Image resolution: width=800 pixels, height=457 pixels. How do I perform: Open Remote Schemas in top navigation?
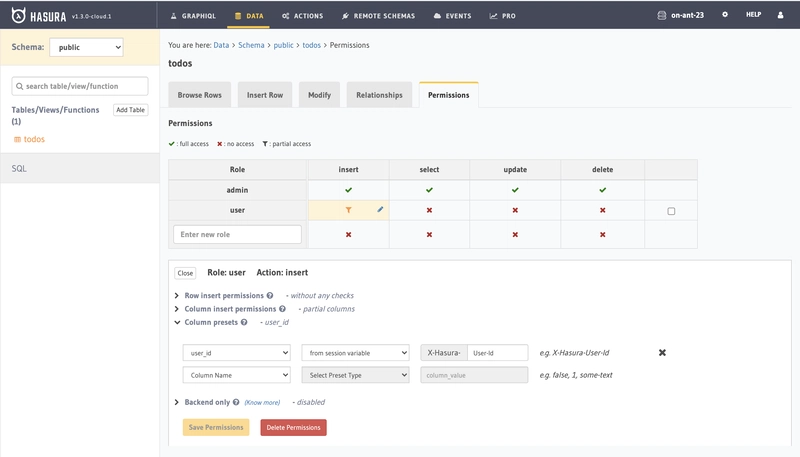coord(379,16)
